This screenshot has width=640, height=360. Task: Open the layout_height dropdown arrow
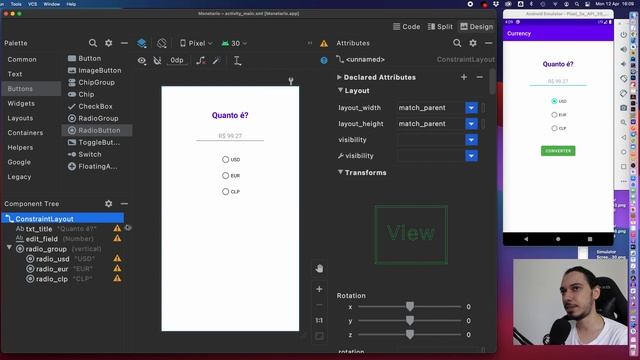471,124
